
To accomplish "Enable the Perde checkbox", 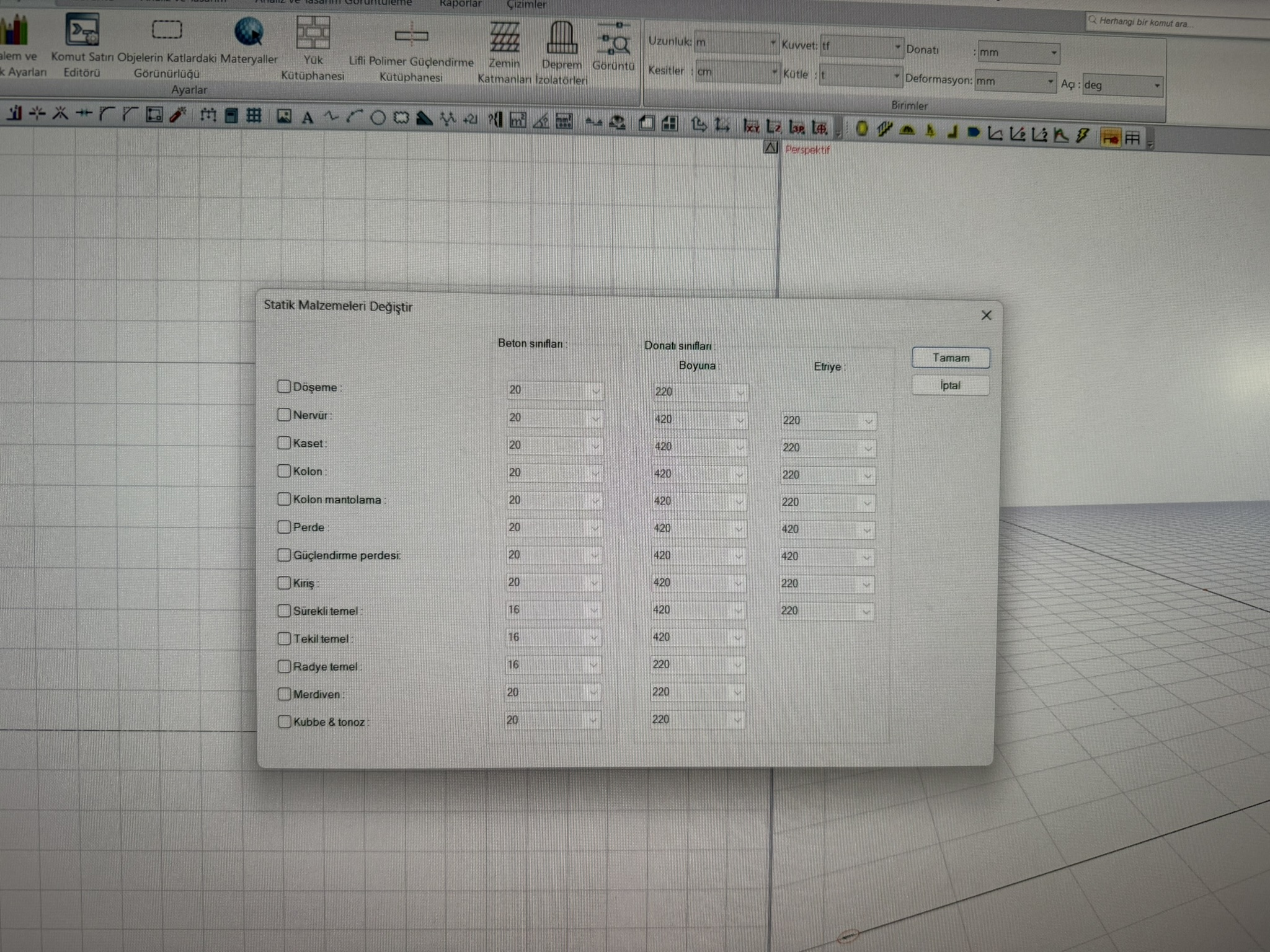I will point(284,527).
